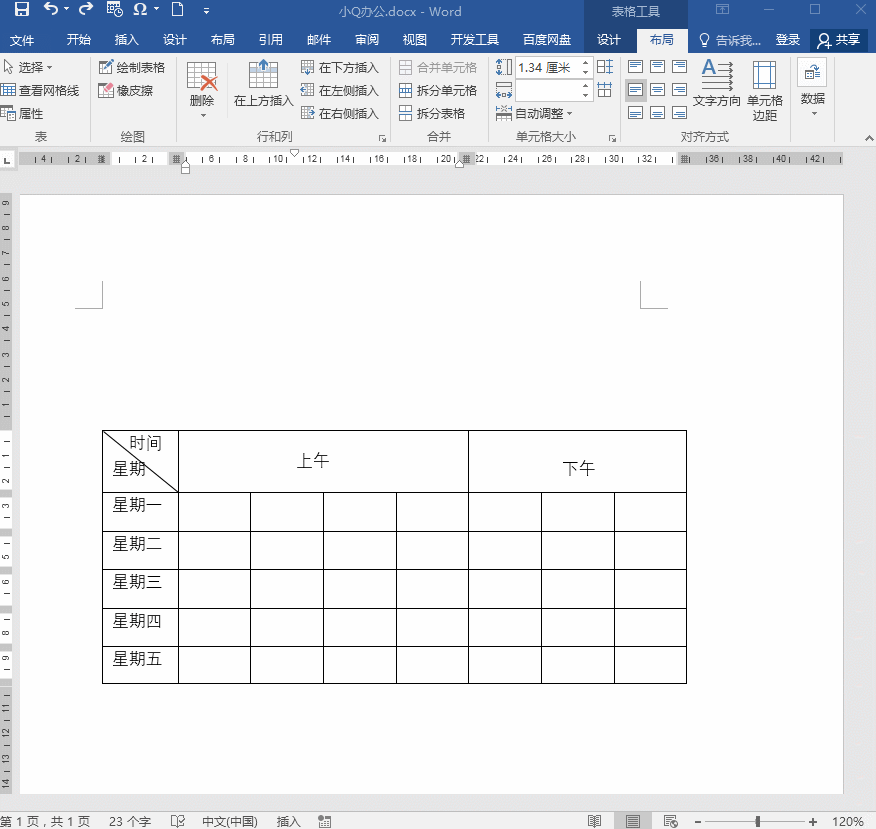Click the tab stop selector at ruler corner
Image resolution: width=876 pixels, height=829 pixels.
[7, 160]
